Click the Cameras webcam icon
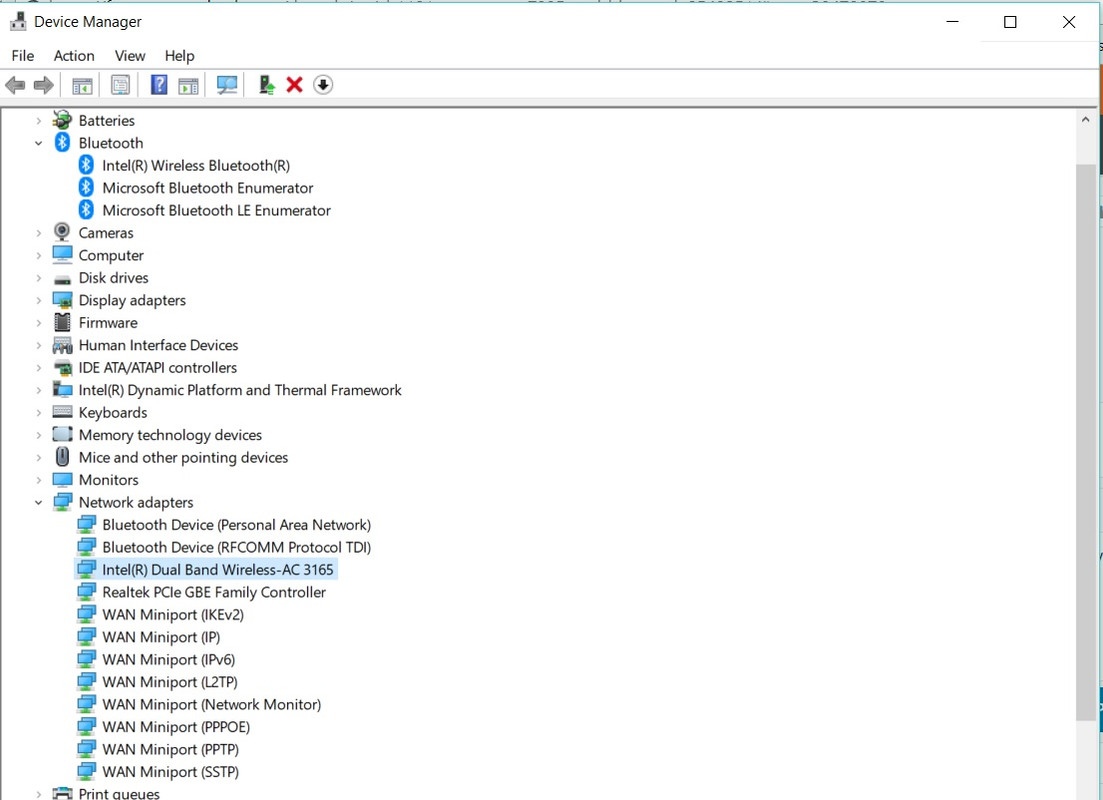The image size is (1103, 800). (x=62, y=232)
